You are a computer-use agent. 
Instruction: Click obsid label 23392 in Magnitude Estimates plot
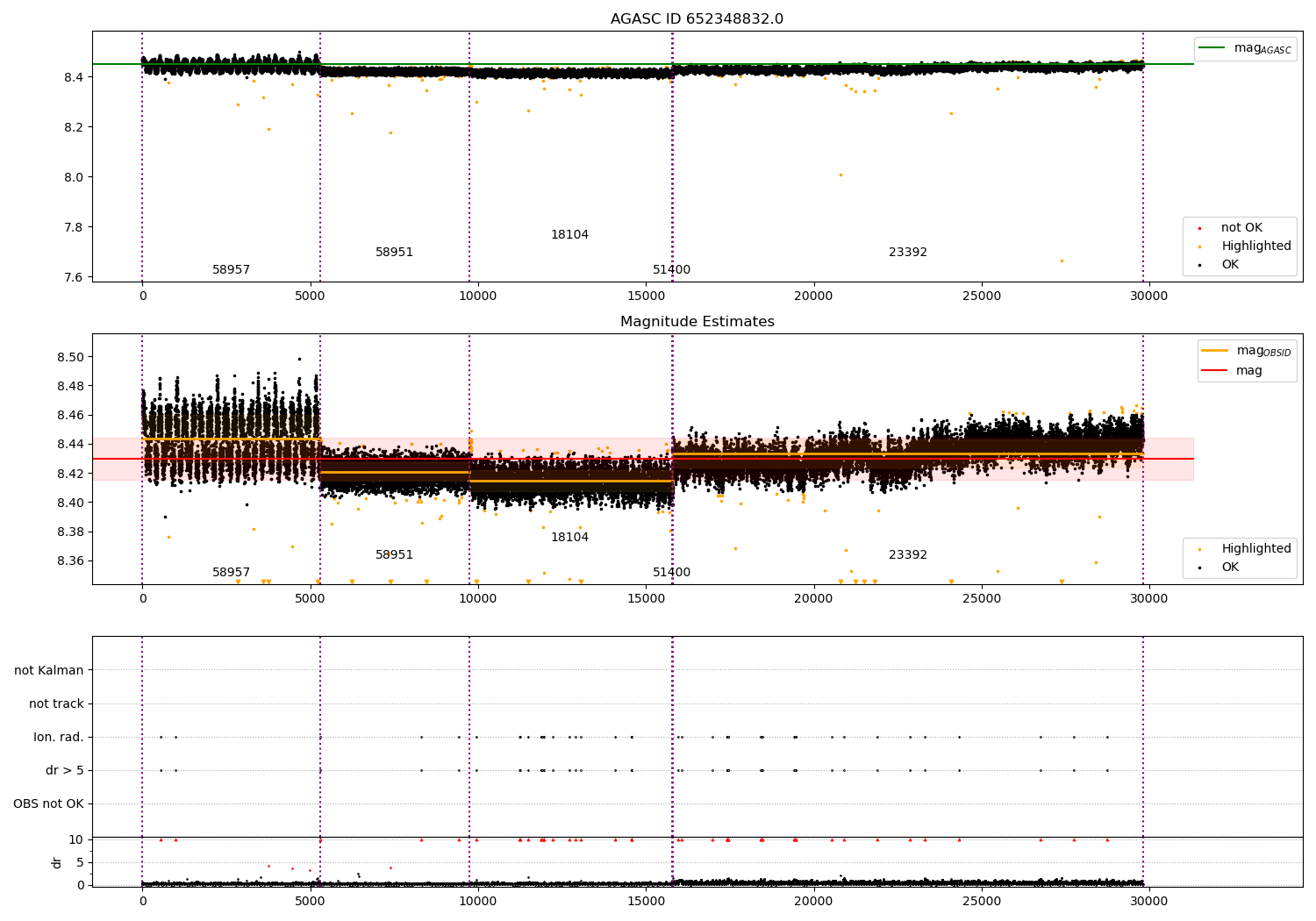tap(908, 555)
